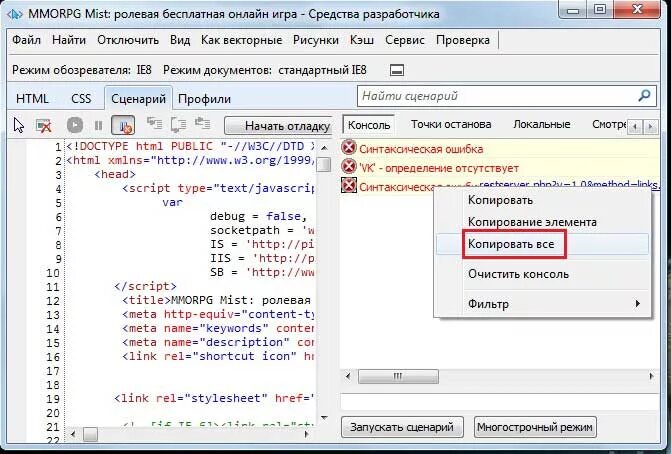Open the Проверка menu
The image size is (671, 454).
click(x=463, y=40)
